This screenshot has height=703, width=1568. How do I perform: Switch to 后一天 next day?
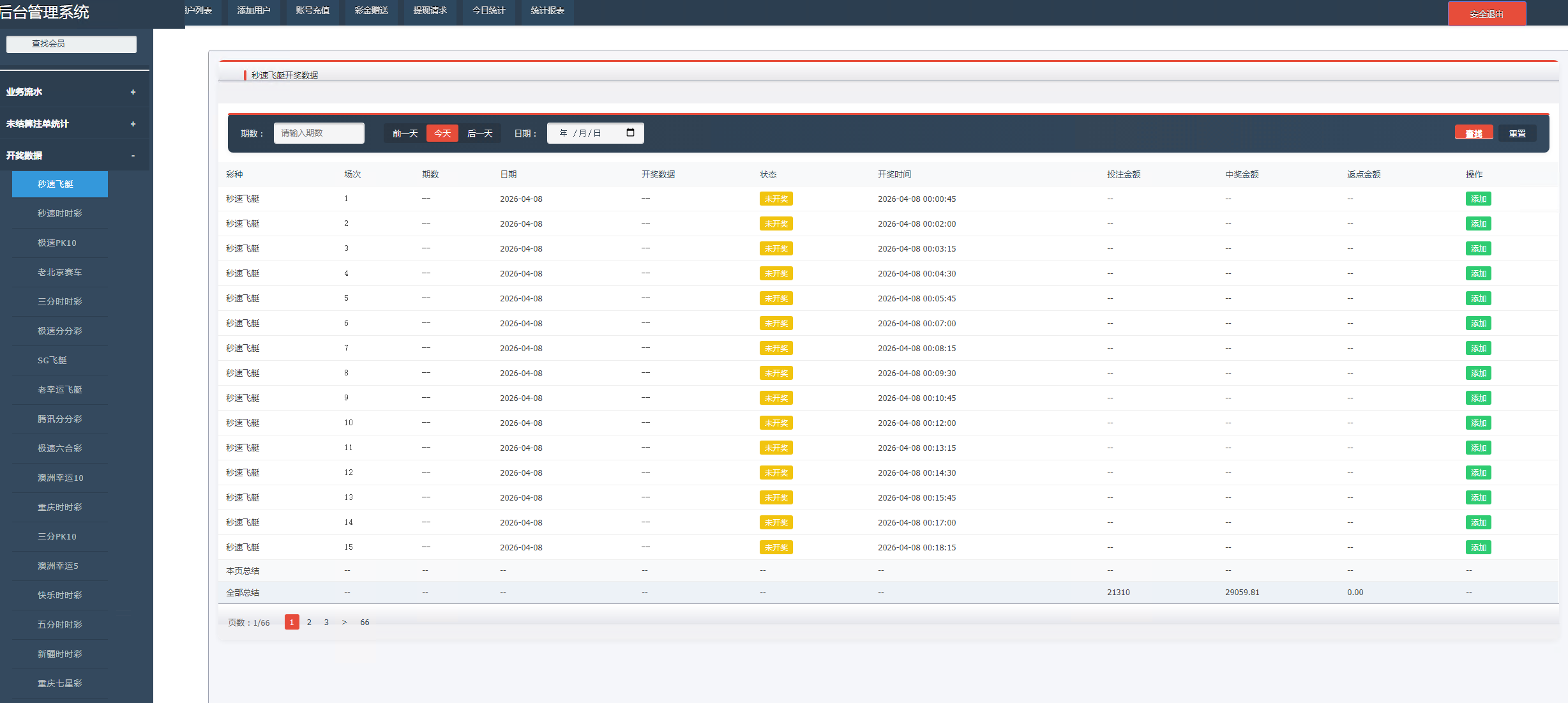479,133
